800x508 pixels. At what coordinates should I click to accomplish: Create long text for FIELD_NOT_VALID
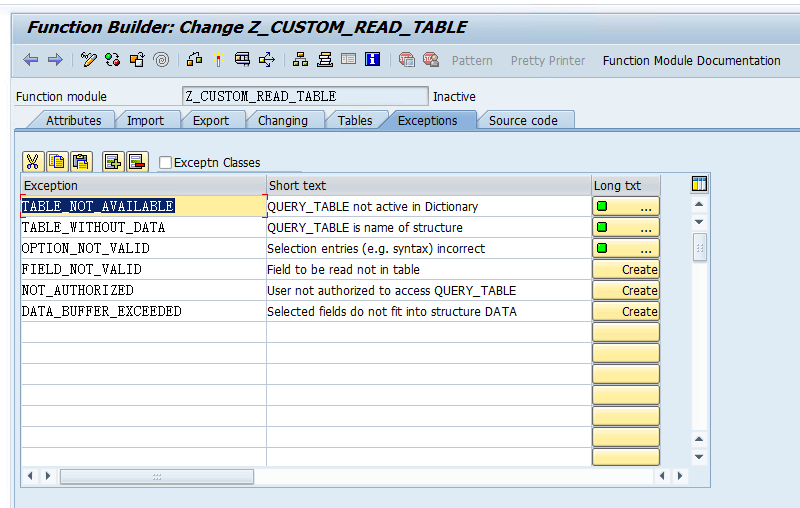(x=626, y=269)
